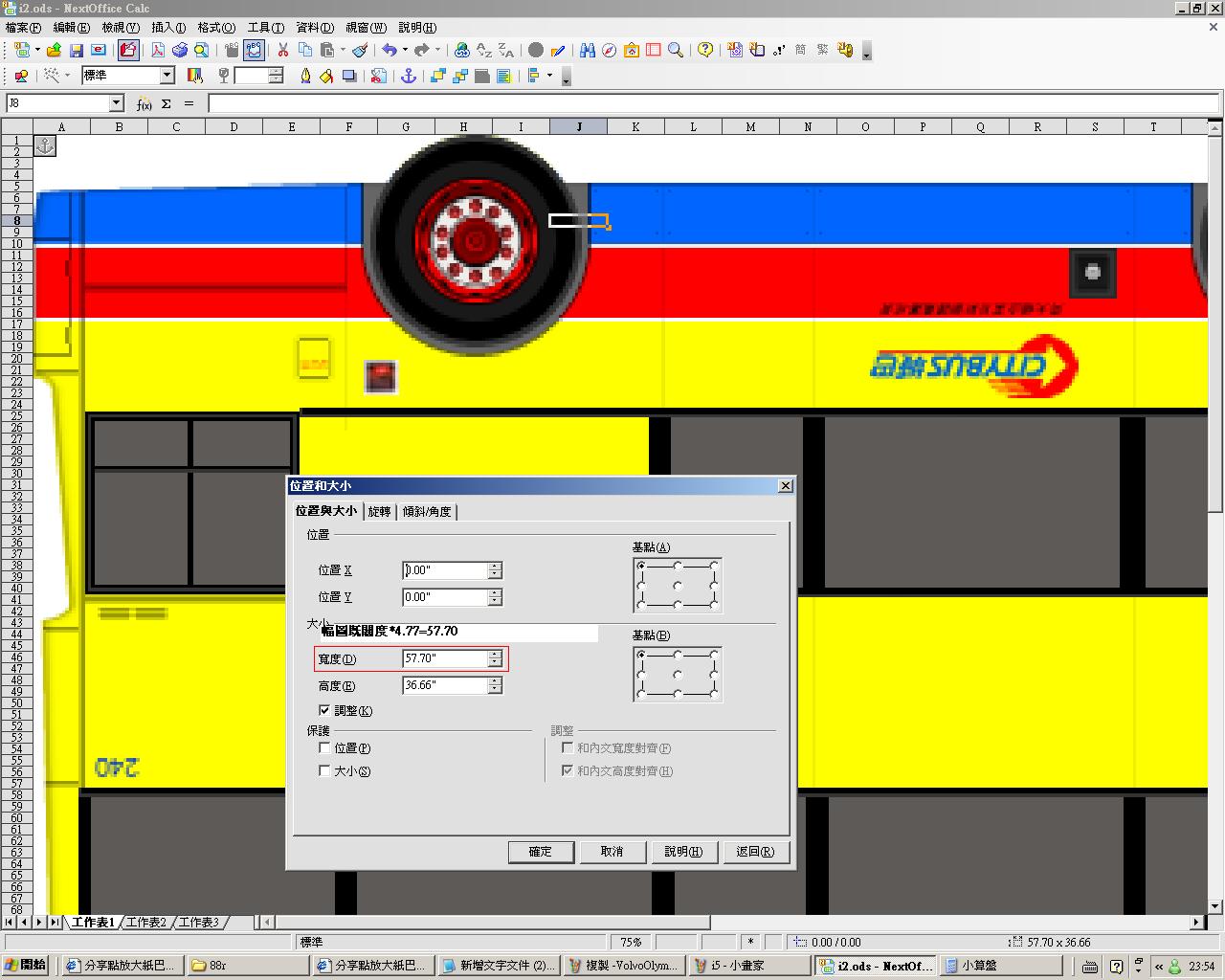Click the Format Paintbrush icon
The width and height of the screenshot is (1225, 980).
pos(360,51)
